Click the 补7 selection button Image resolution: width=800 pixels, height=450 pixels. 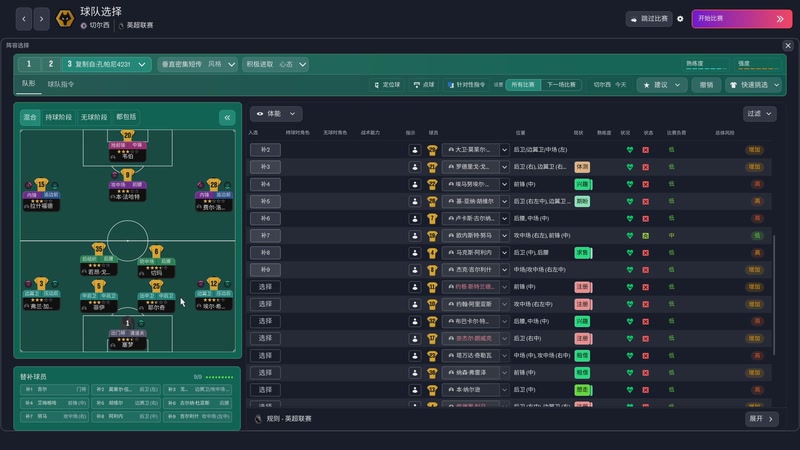pos(265,236)
